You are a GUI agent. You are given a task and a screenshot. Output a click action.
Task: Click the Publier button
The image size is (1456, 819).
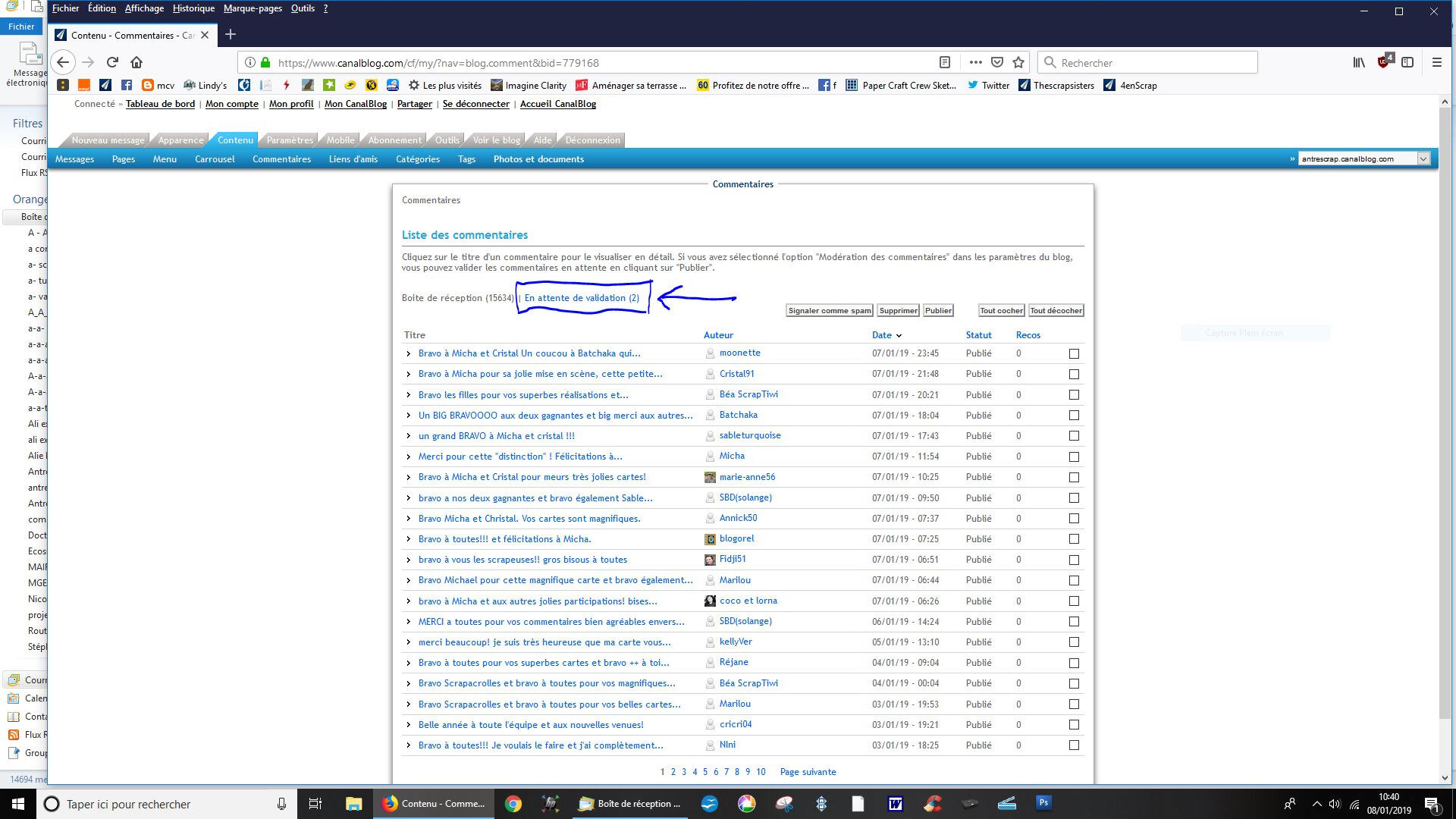coord(938,310)
